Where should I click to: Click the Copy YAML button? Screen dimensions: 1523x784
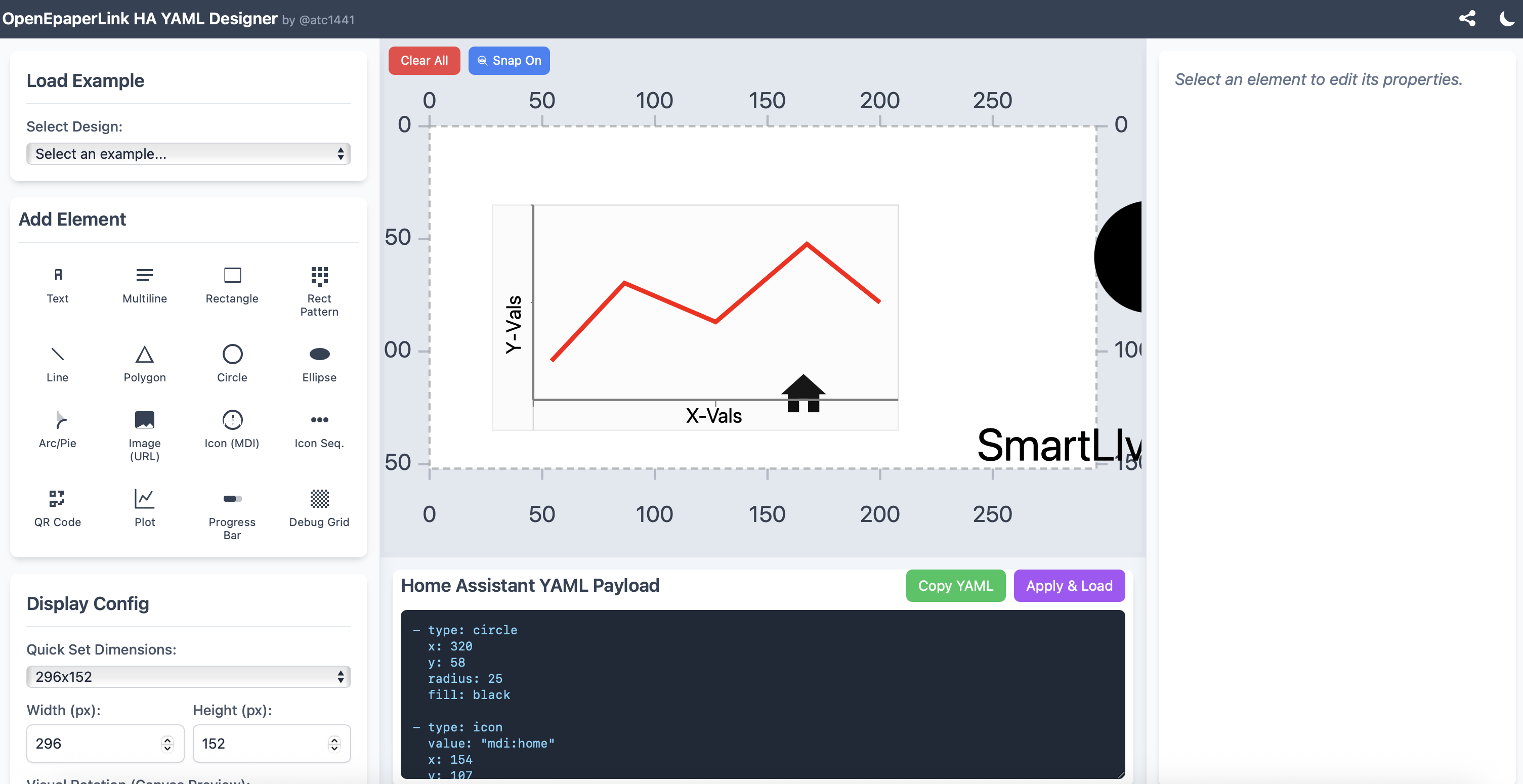[x=955, y=586]
